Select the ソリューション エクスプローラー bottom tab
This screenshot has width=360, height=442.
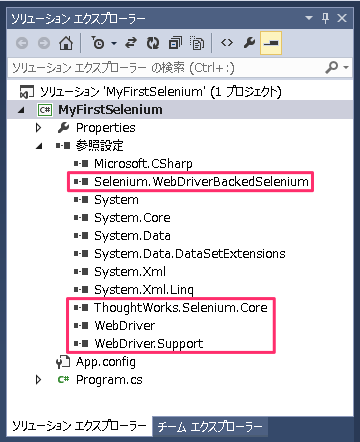79,426
